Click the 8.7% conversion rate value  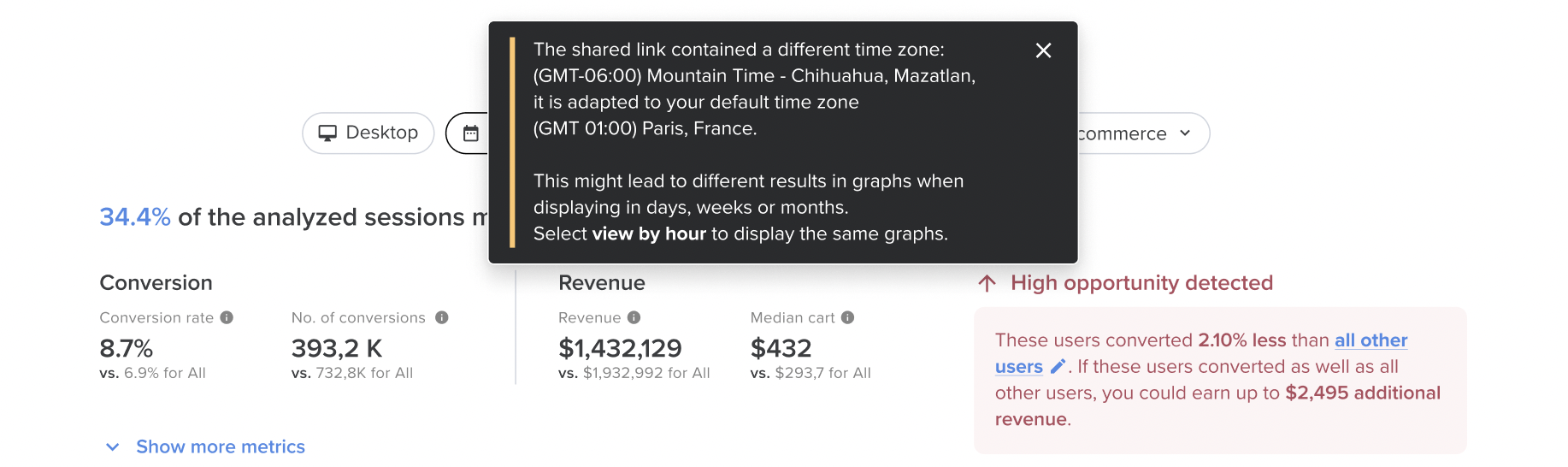127,348
